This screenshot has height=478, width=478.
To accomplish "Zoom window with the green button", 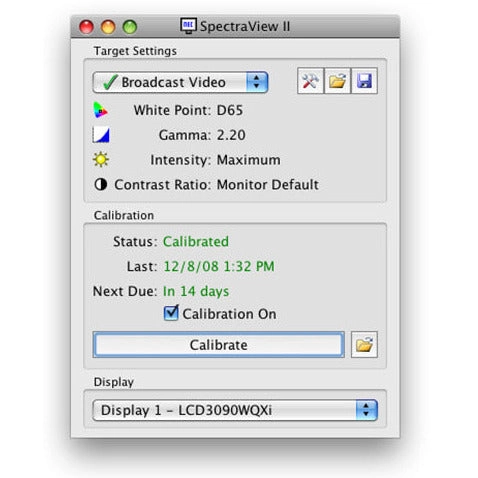I will tap(130, 27).
